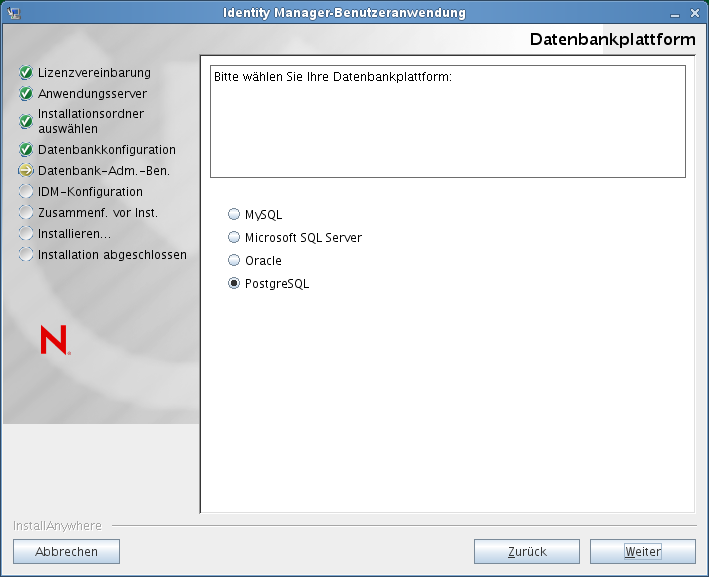Open the window menu icon in title bar
The height and width of the screenshot is (577, 709).
(x=14, y=13)
